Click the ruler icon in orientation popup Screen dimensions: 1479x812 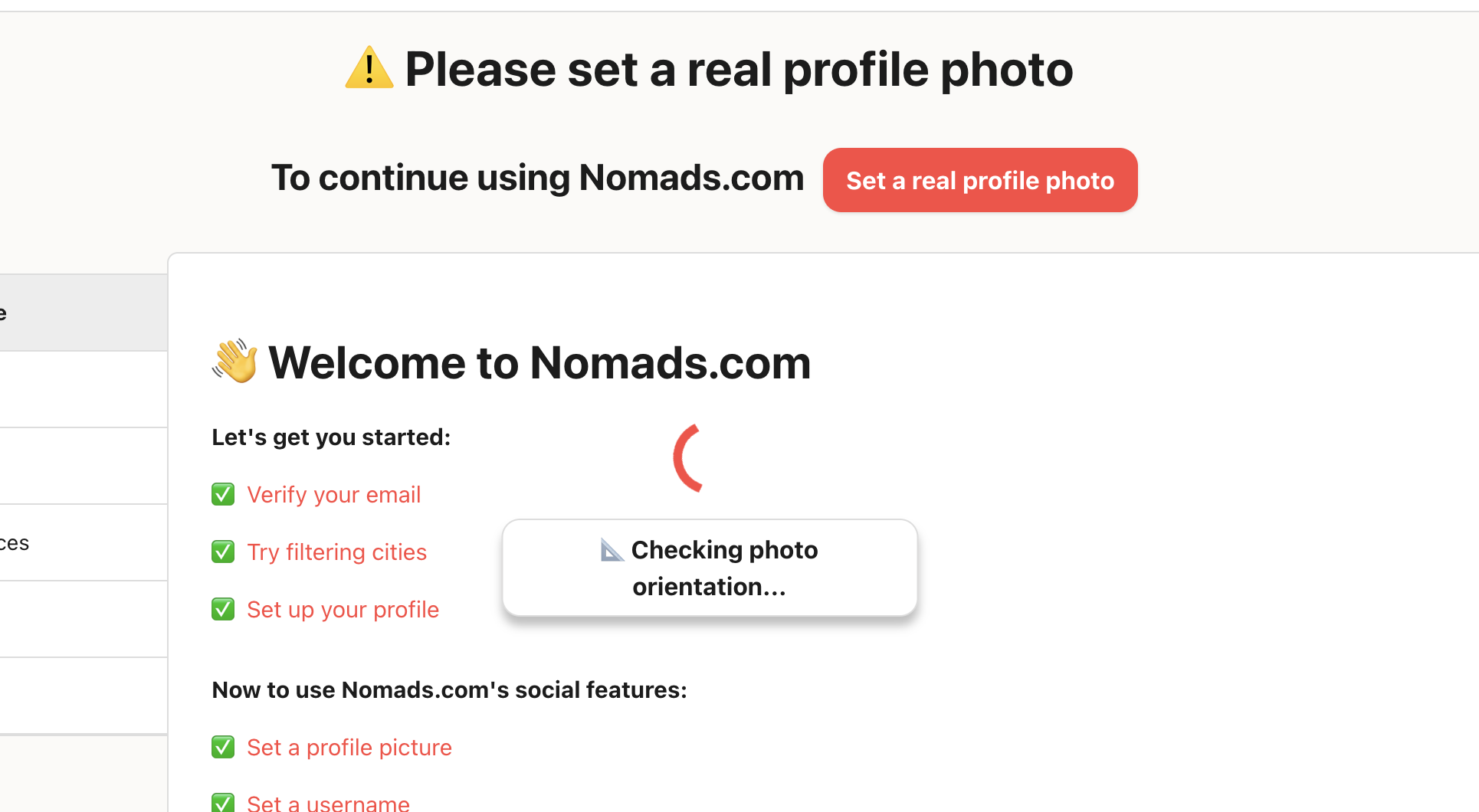(x=612, y=550)
